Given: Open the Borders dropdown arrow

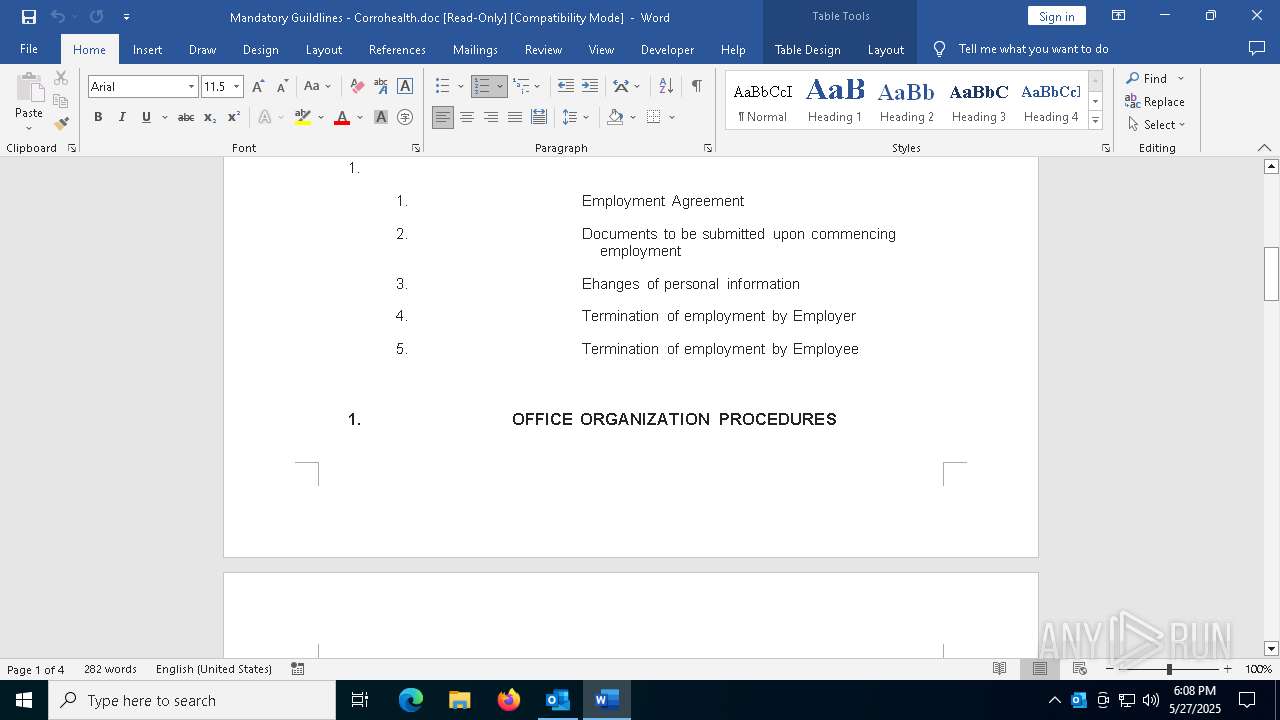Looking at the screenshot, I should coord(672,117).
